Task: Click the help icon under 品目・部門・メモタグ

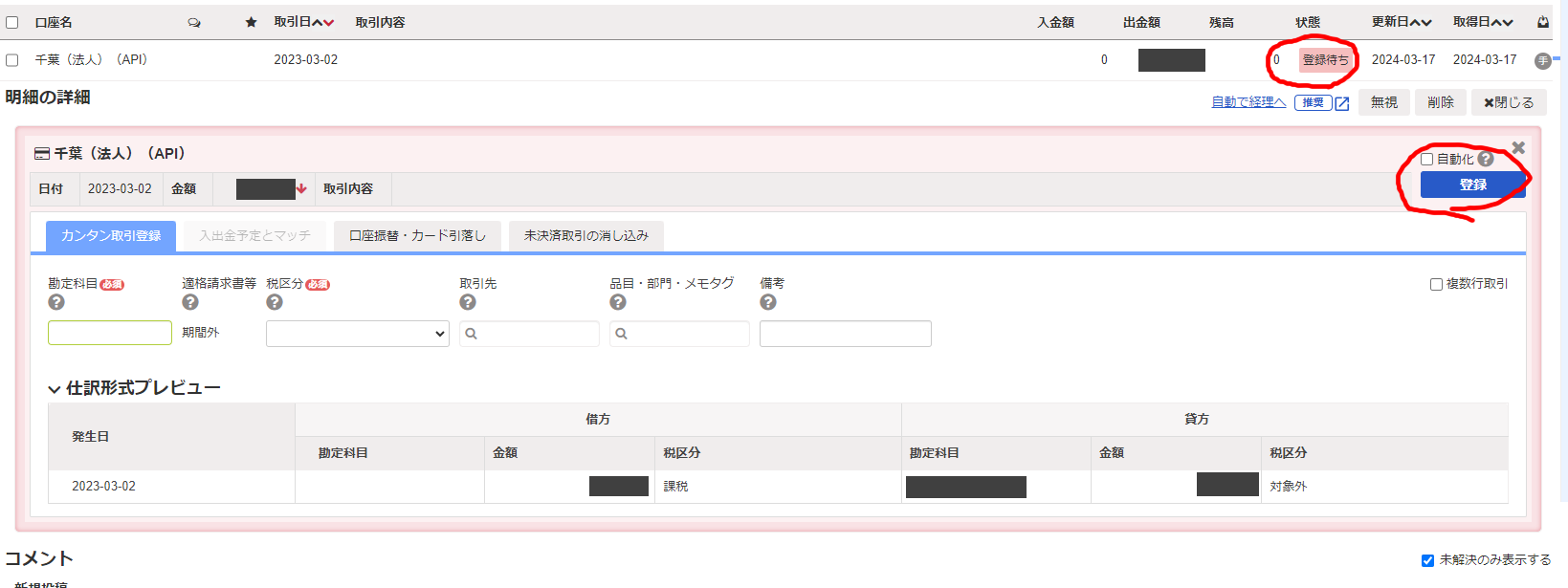Action: point(618,302)
